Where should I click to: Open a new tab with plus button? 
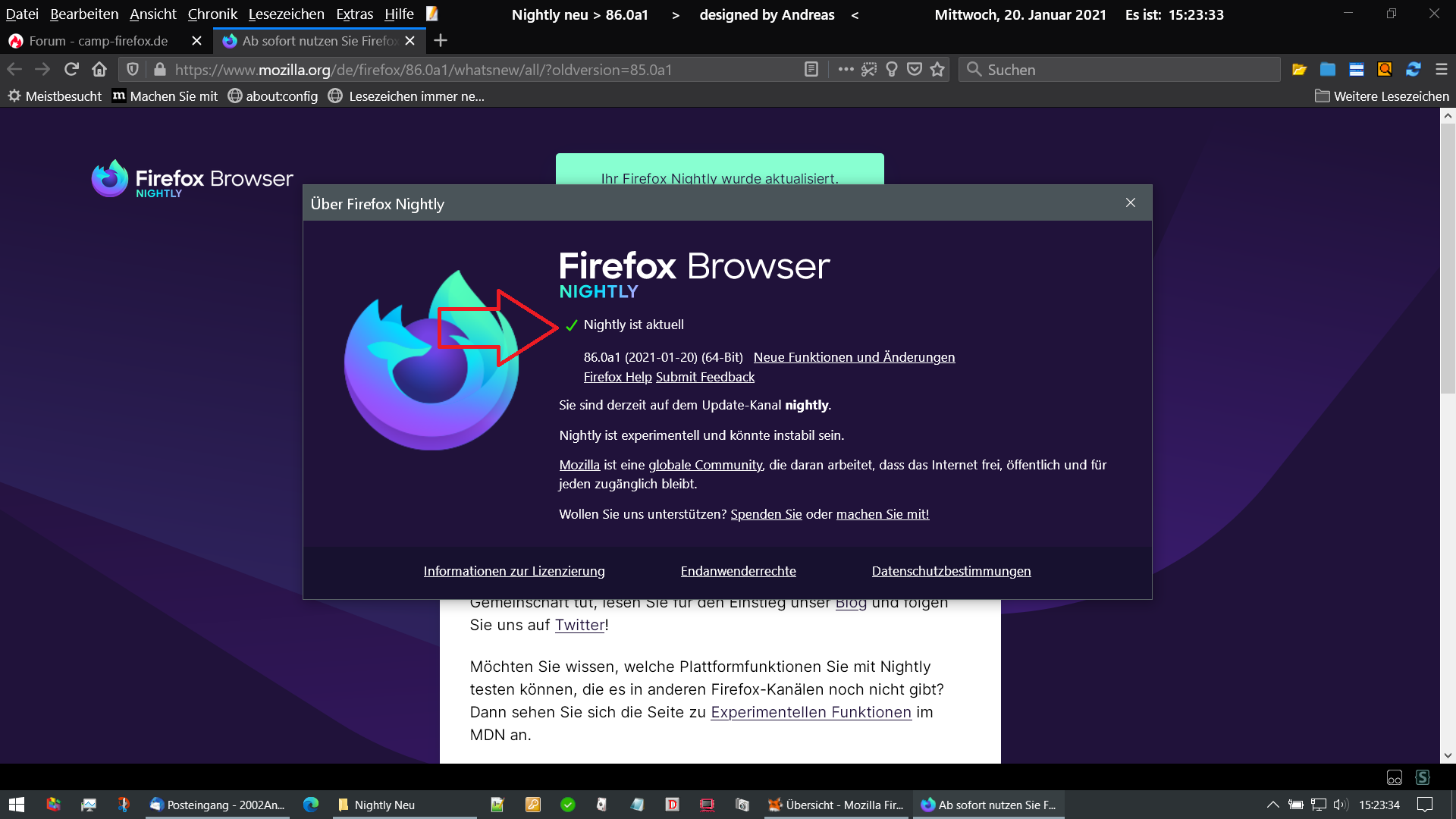441,40
